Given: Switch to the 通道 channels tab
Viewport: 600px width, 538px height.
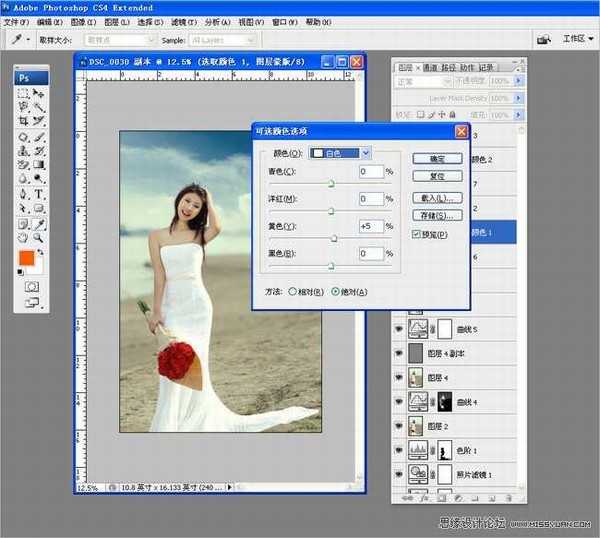Looking at the screenshot, I should coord(429,66).
